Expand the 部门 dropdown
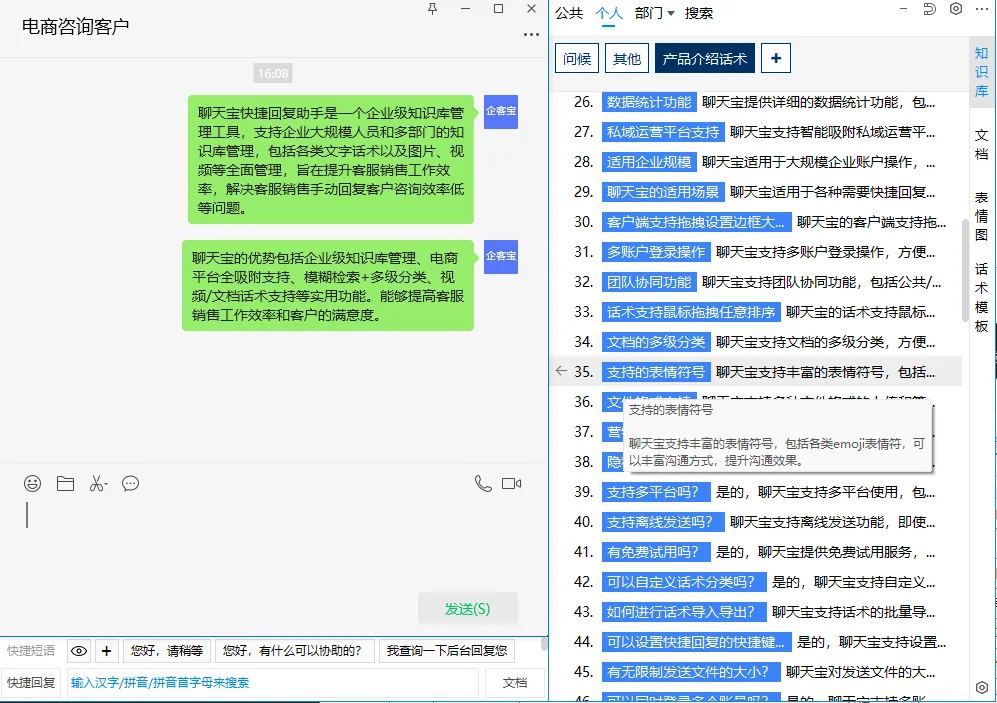 pos(654,13)
